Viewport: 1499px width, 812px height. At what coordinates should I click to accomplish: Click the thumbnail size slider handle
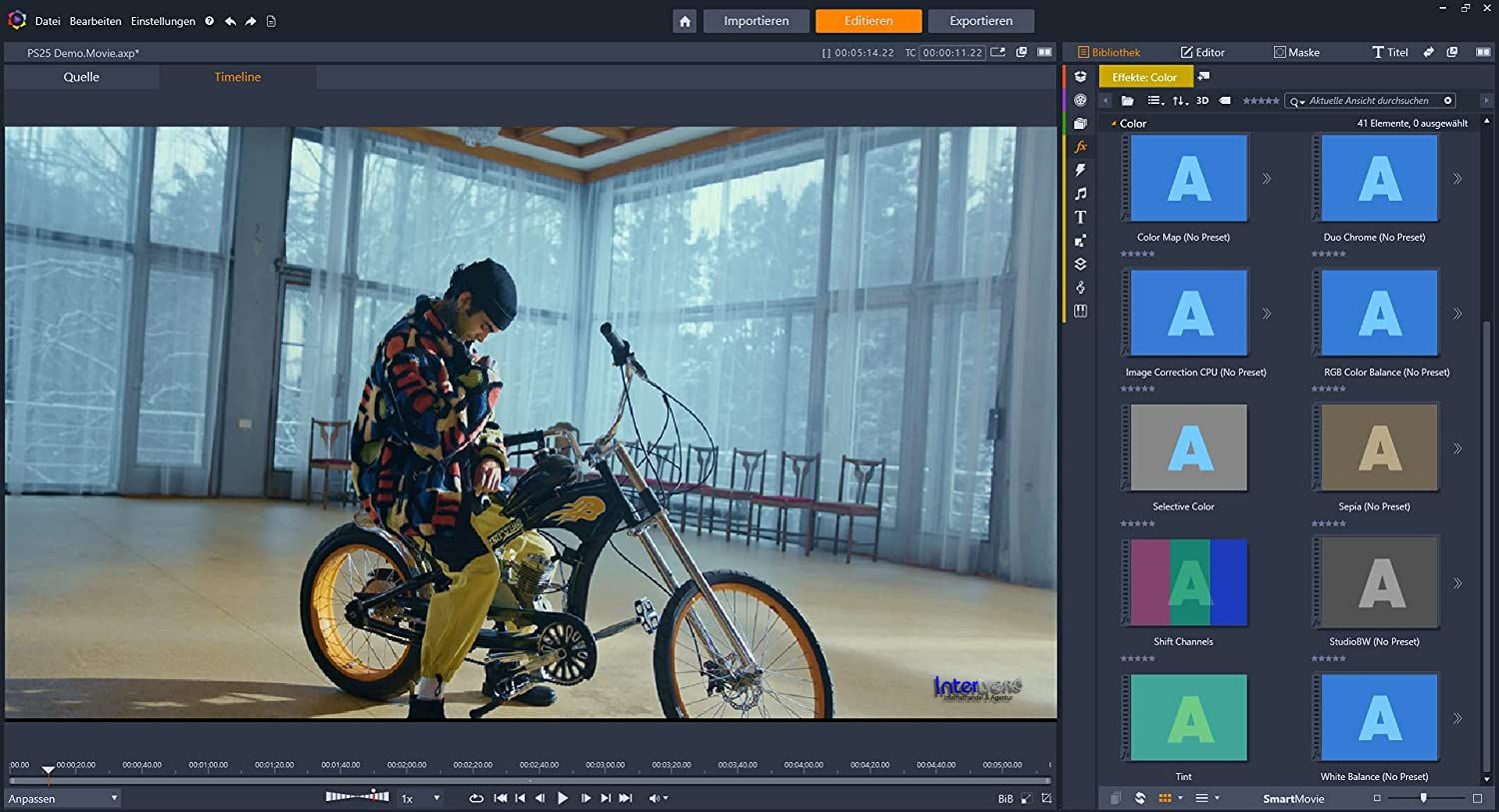pos(1423,798)
